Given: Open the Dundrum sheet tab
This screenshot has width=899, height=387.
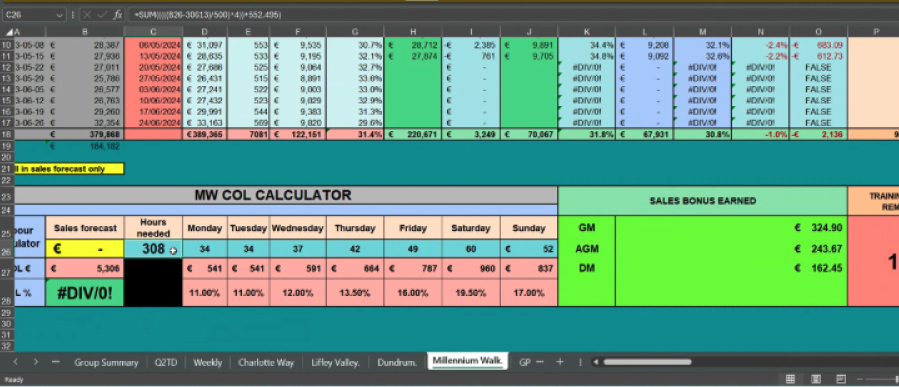Looking at the screenshot, I should 397,362.
